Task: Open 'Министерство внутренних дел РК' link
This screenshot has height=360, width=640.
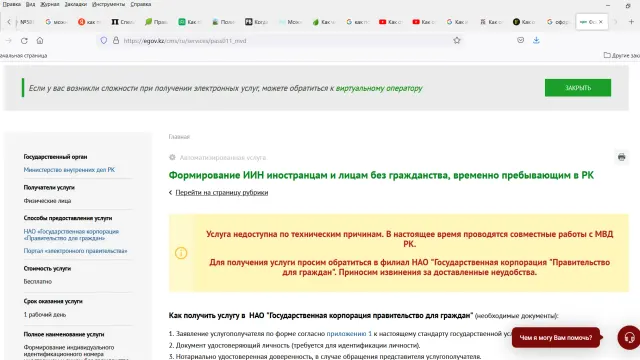Action: [x=69, y=170]
